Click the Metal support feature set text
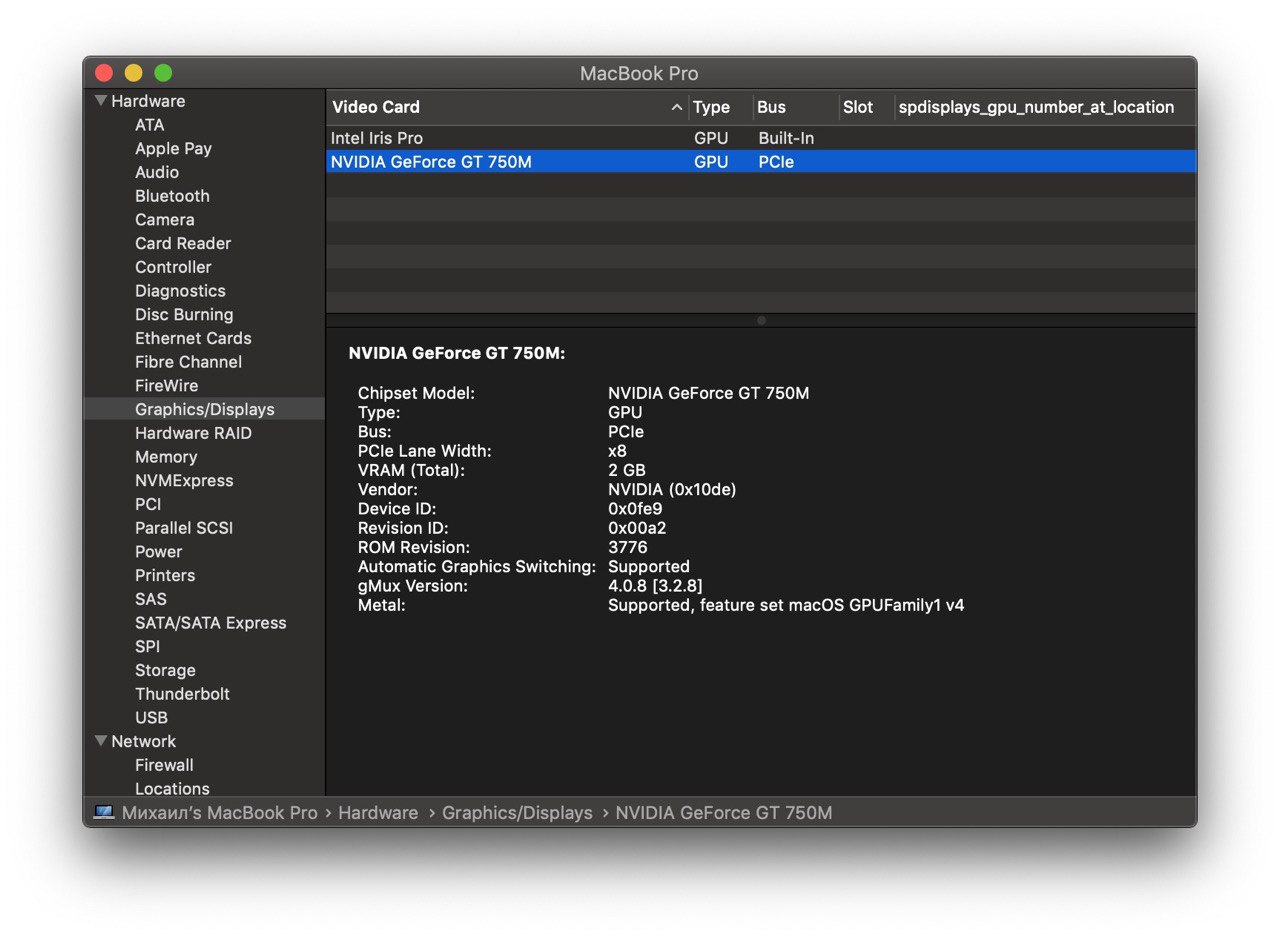Image resolution: width=1280 pixels, height=937 pixels. (x=786, y=605)
